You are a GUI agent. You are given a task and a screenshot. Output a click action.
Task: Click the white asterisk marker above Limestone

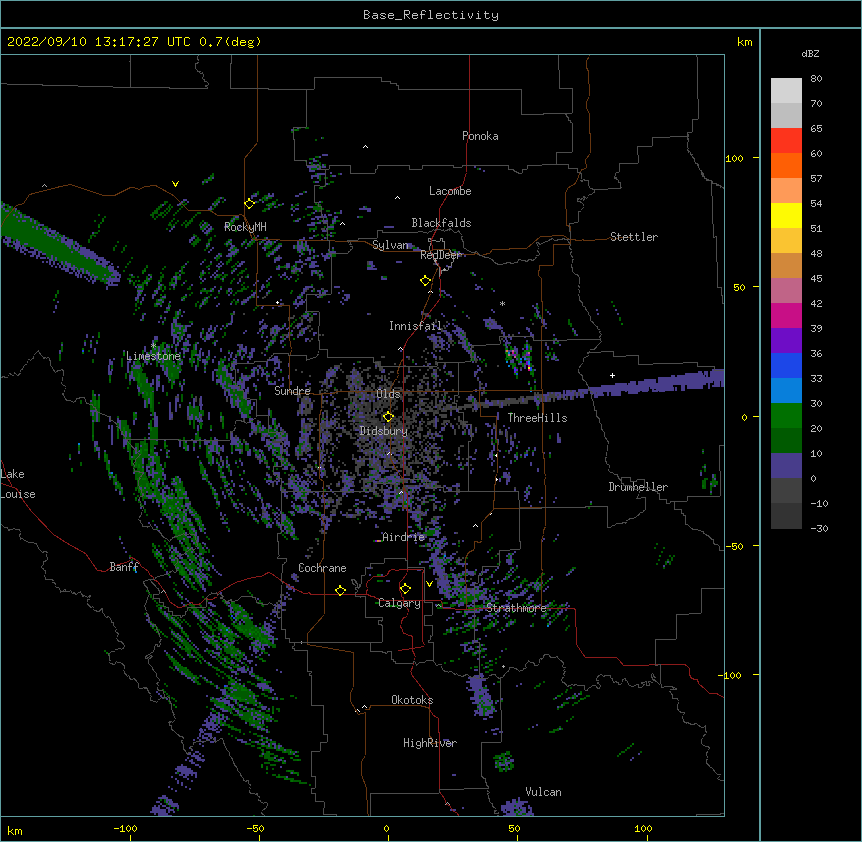coord(153,345)
